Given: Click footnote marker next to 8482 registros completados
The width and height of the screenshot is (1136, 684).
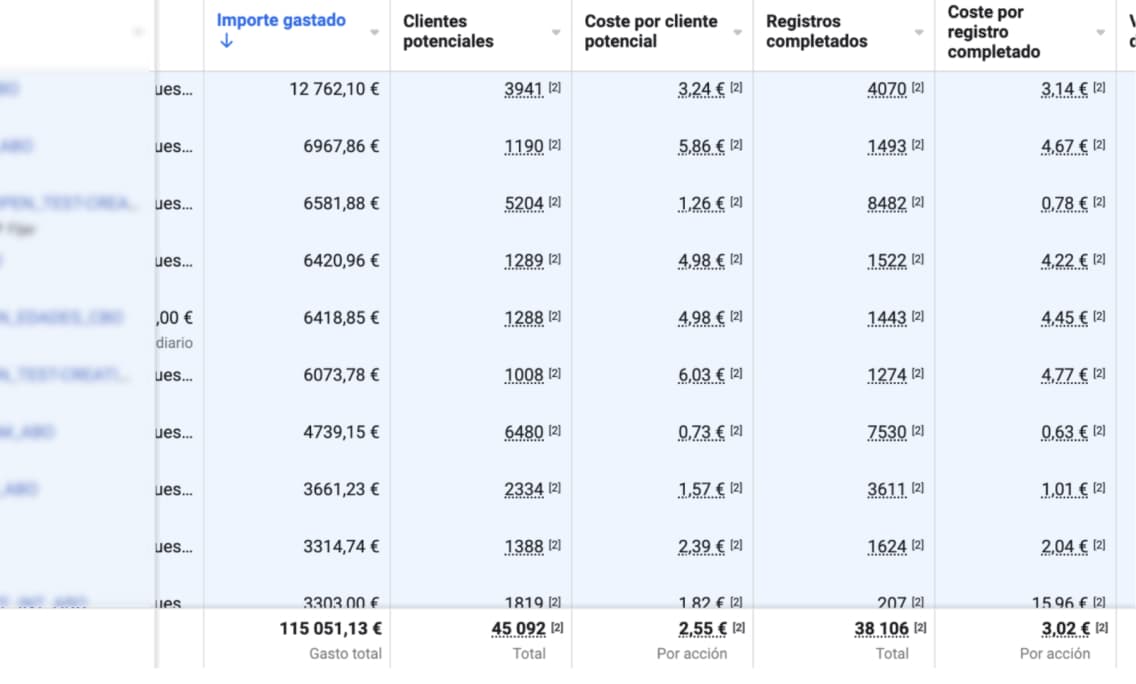Looking at the screenshot, I should coord(918,202).
